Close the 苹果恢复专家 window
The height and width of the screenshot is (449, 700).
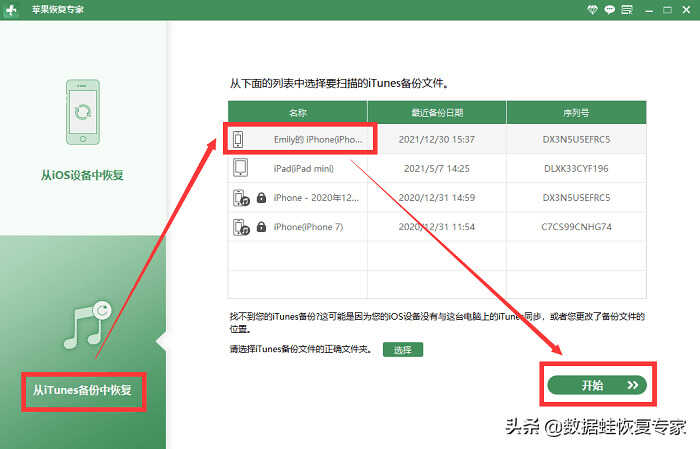[x=686, y=10]
